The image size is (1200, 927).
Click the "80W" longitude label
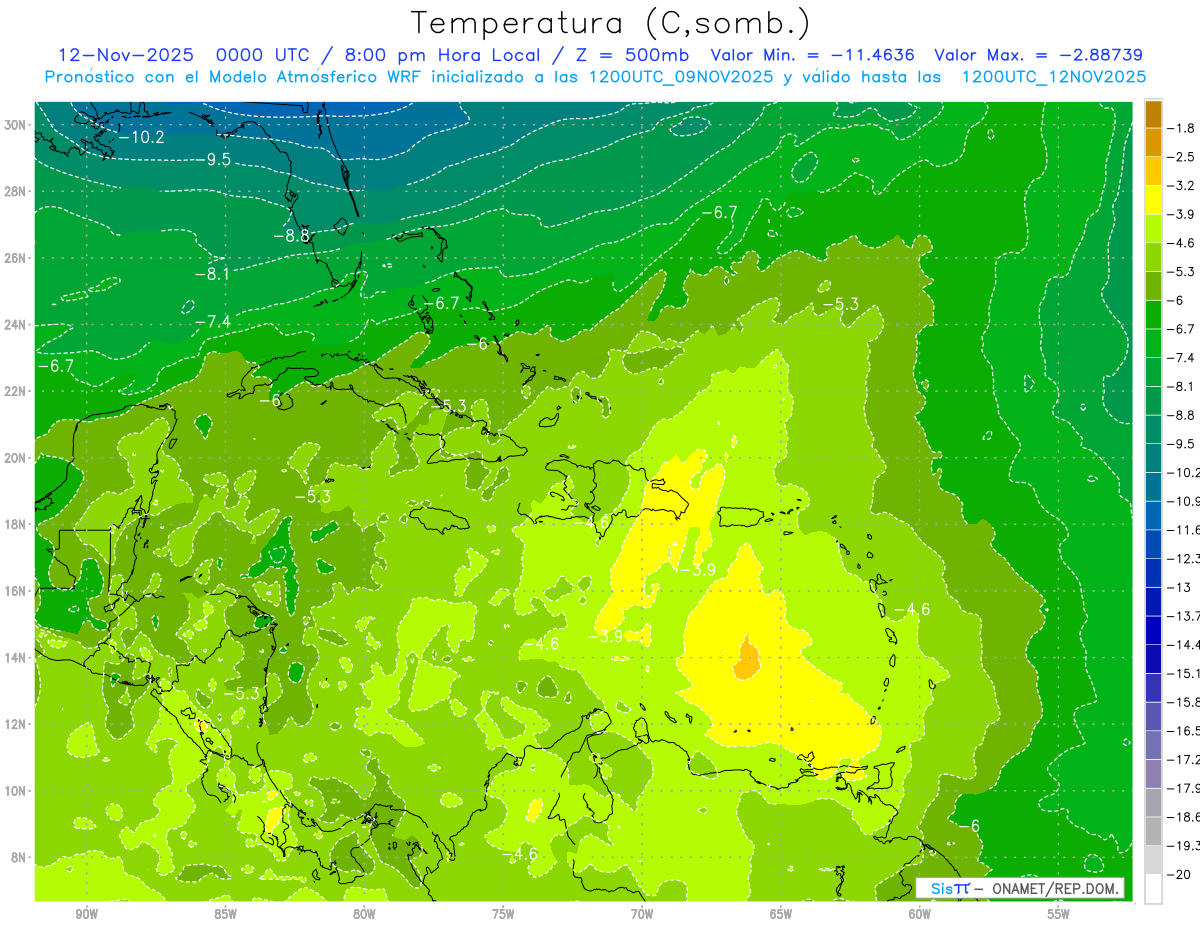click(364, 914)
